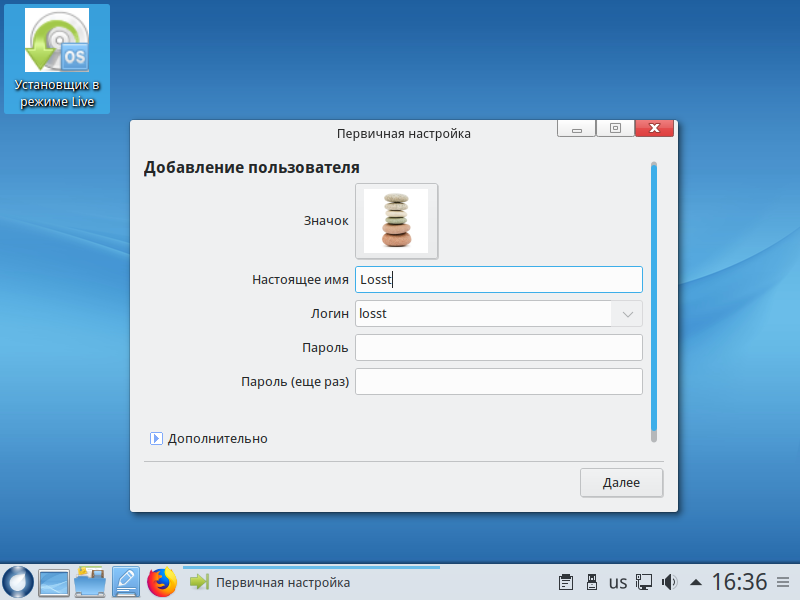Open the panel settings hamburger menu

click(x=782, y=581)
